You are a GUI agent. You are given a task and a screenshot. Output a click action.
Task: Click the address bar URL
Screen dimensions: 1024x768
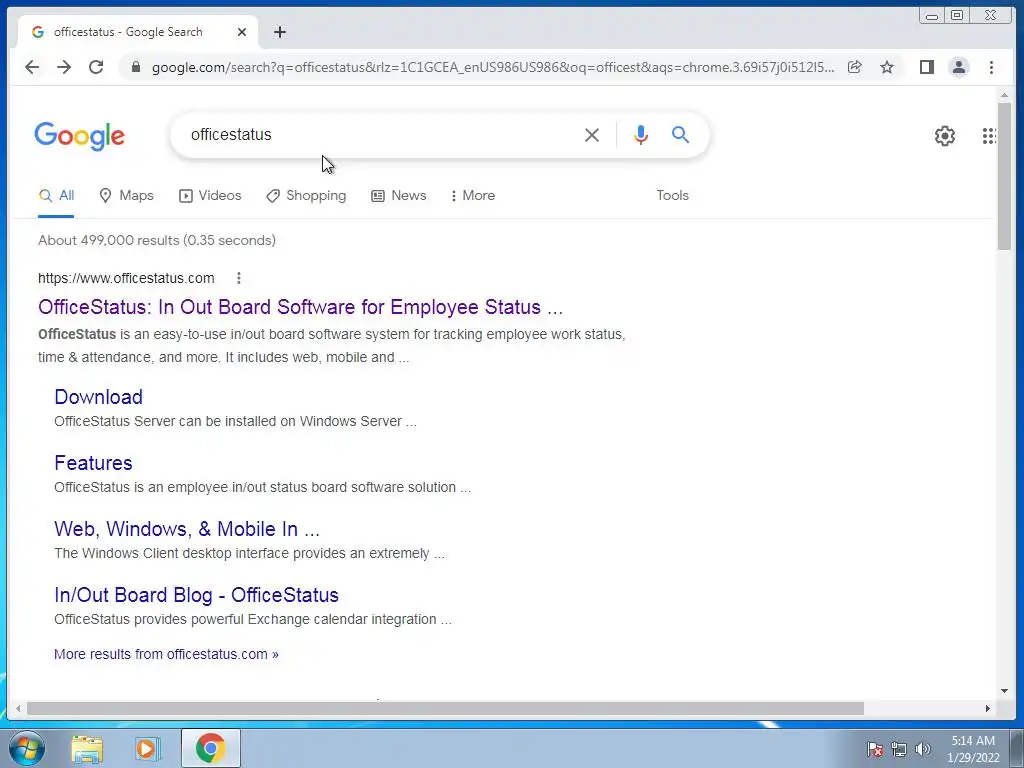pos(493,67)
